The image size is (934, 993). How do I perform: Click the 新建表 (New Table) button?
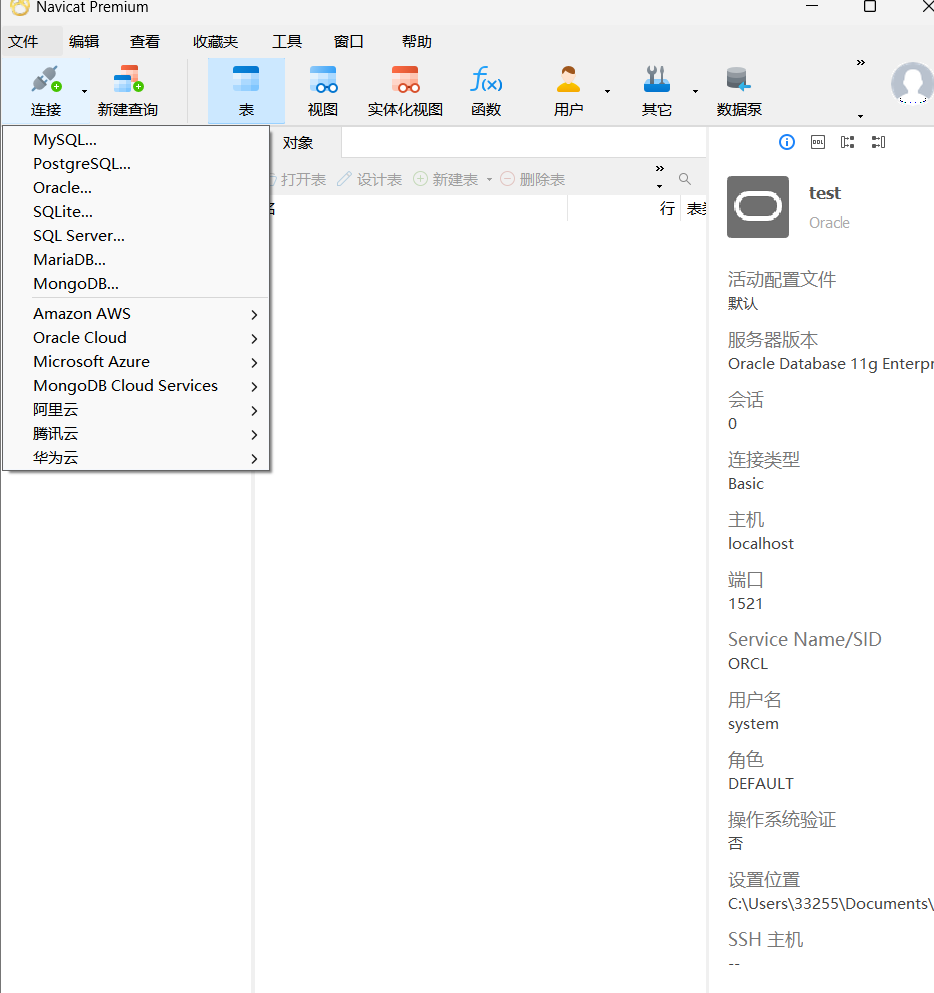[446, 180]
